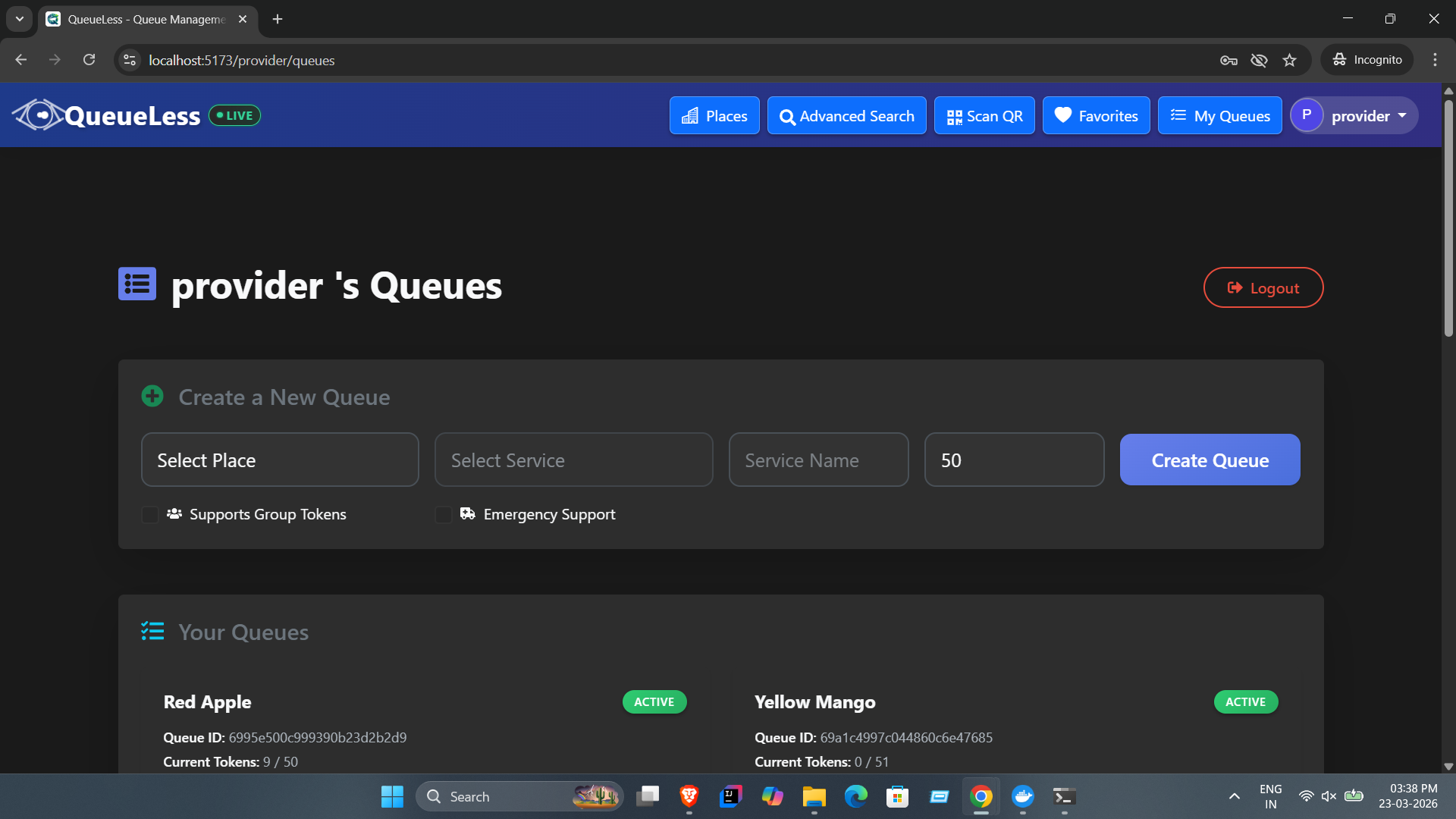The height and width of the screenshot is (819, 1456).
Task: Click Yellow Mango Current Tokens 0 / 51
Action: click(821, 761)
